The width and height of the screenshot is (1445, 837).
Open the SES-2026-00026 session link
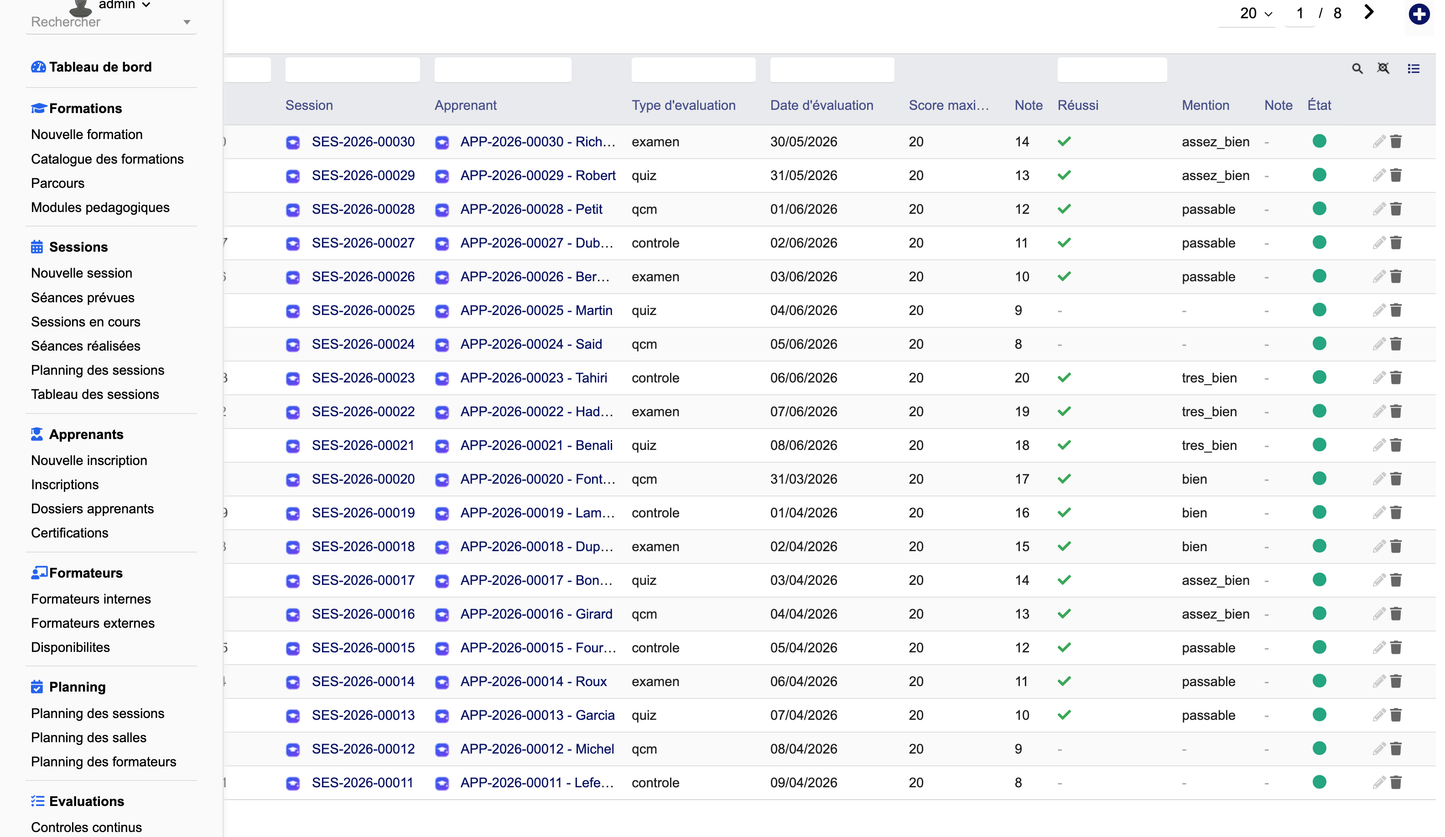click(x=363, y=277)
